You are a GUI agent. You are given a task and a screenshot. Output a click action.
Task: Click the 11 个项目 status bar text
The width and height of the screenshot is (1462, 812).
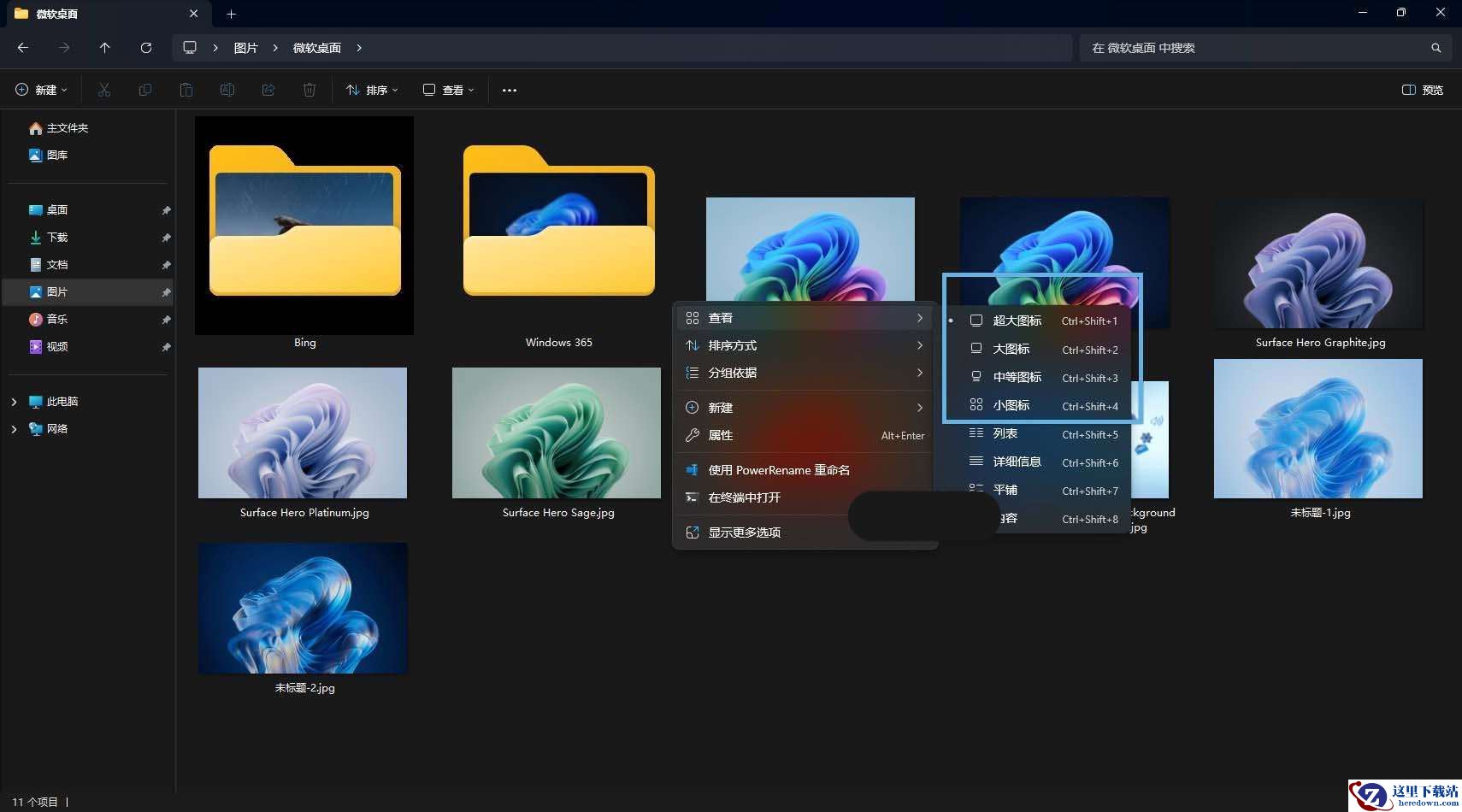pyautogui.click(x=35, y=802)
